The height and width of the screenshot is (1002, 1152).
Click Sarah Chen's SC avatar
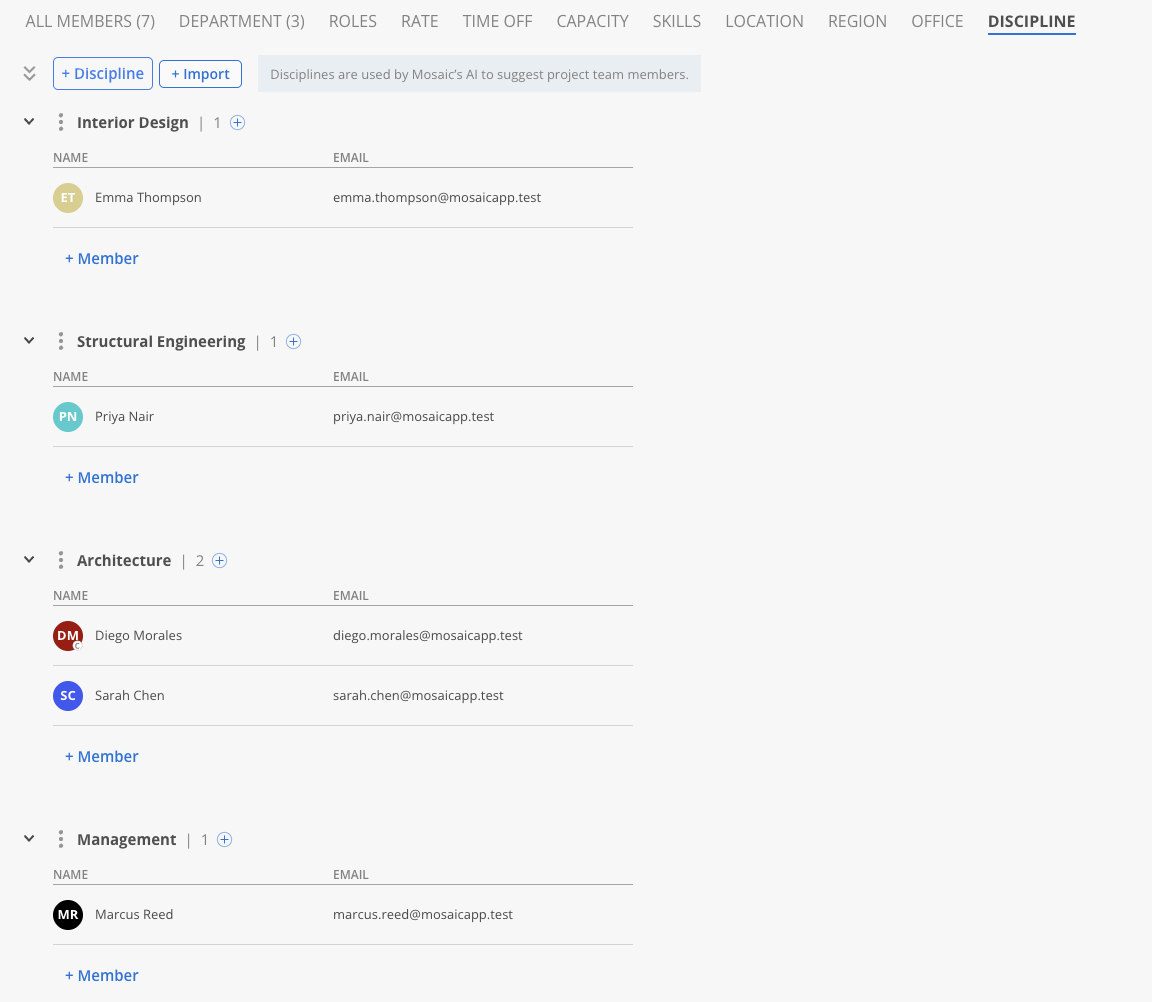[x=68, y=696]
